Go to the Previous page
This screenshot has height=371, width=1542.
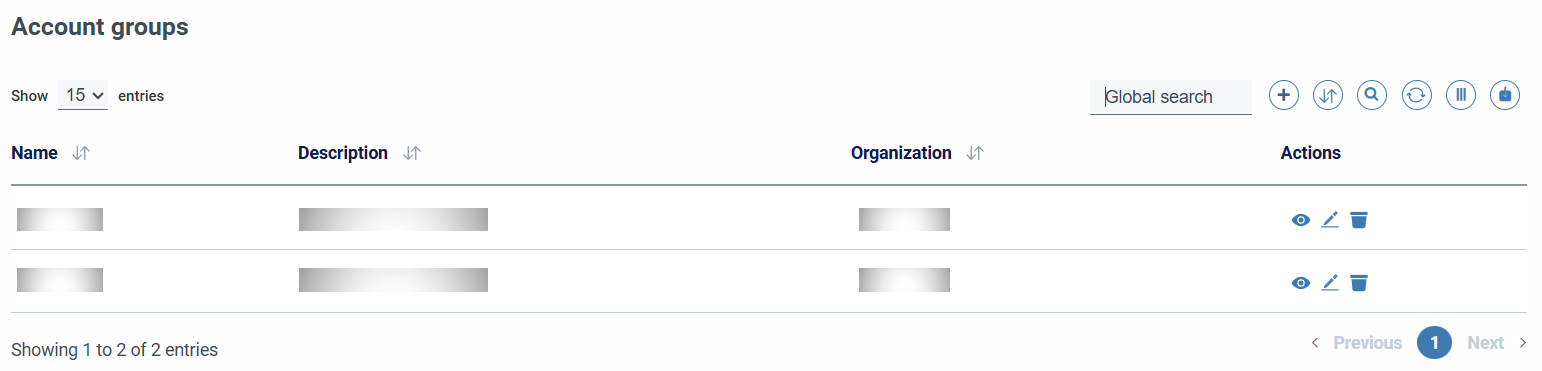tap(1356, 343)
